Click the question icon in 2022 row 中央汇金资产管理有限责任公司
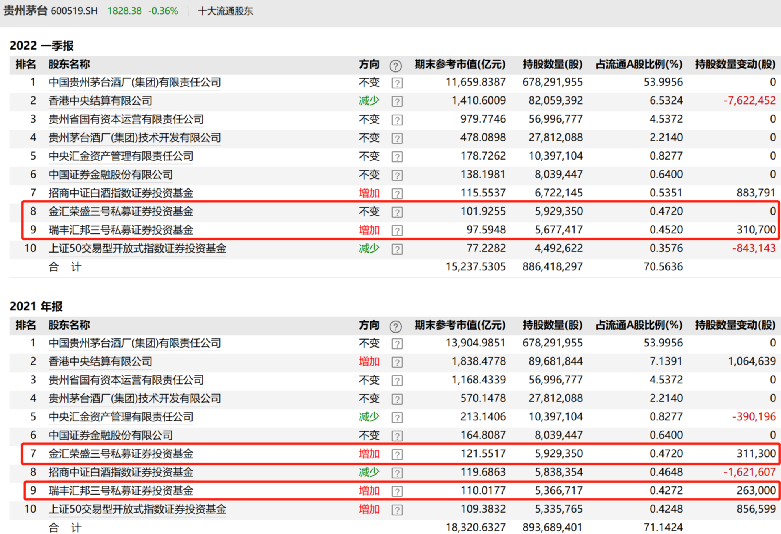Screen dimensions: 781x534 coord(397,156)
